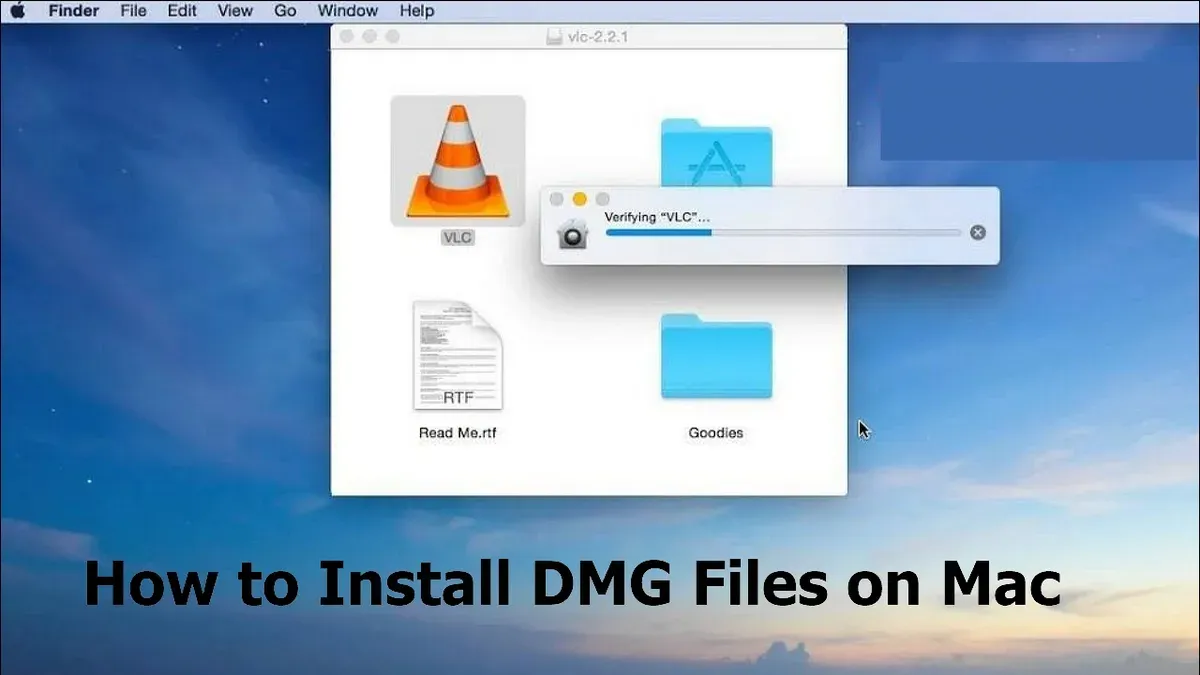Click the Verifying "VLC"… status text
Image resolution: width=1200 pixels, height=675 pixels.
[657, 217]
